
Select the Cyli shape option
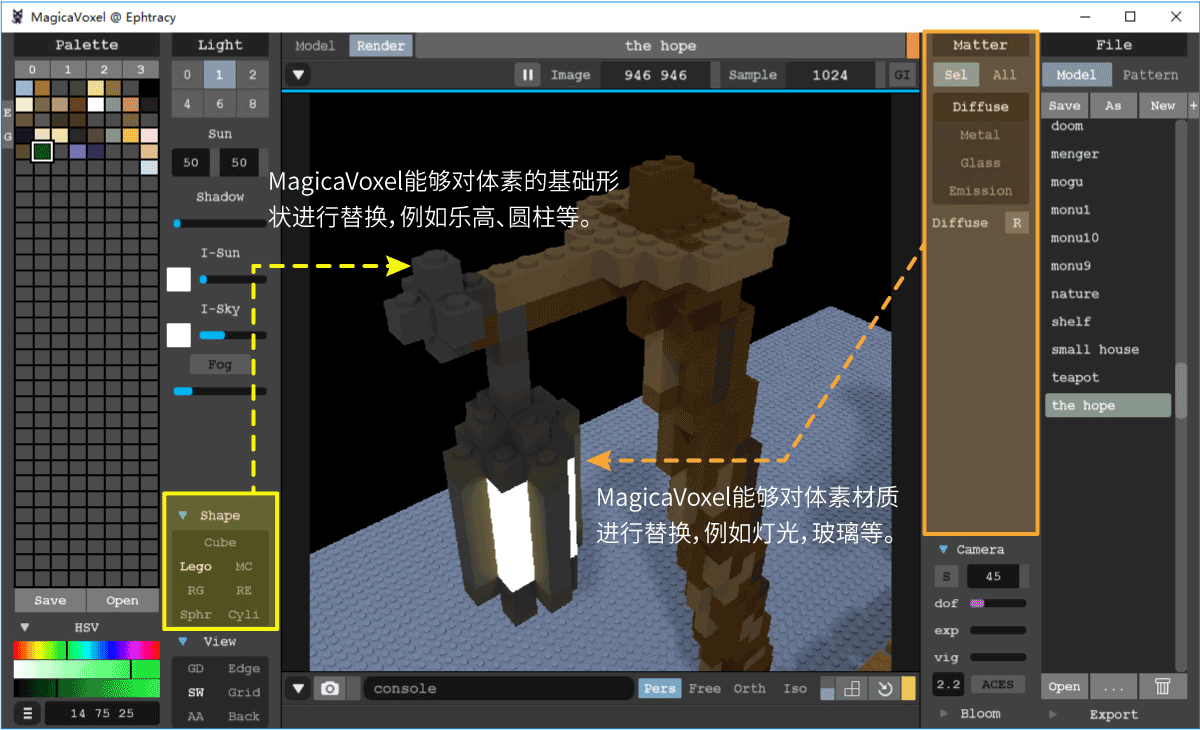[243, 614]
